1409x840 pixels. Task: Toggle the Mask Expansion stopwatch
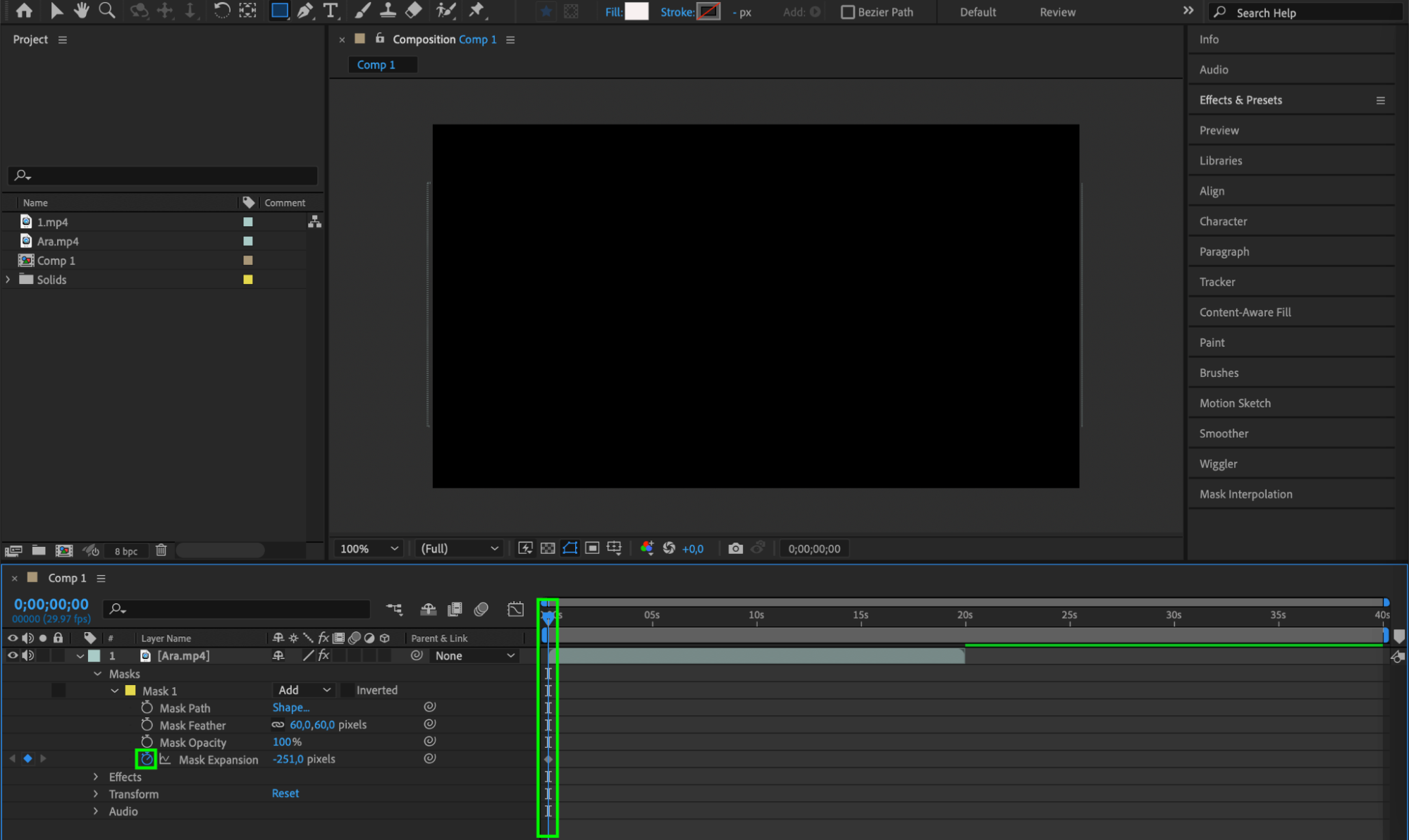(146, 759)
